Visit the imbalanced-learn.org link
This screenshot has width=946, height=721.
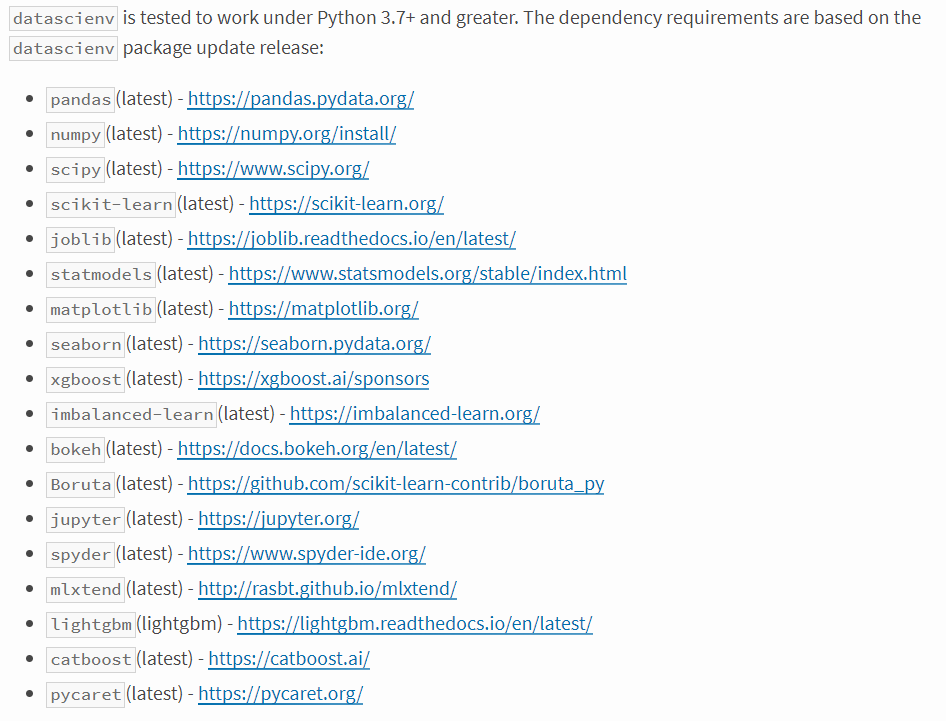coord(414,414)
